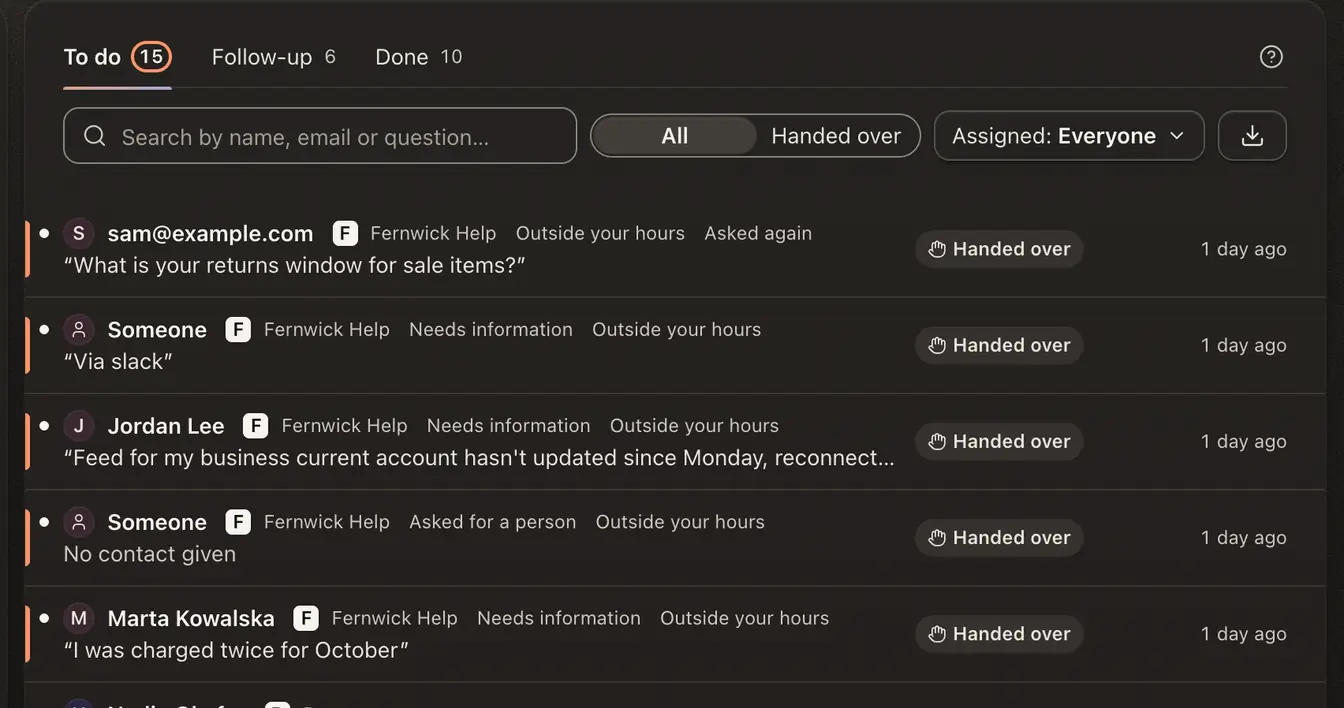The width and height of the screenshot is (1344, 708).
Task: Open the Assigned: Everyone dropdown
Action: (x=1069, y=136)
